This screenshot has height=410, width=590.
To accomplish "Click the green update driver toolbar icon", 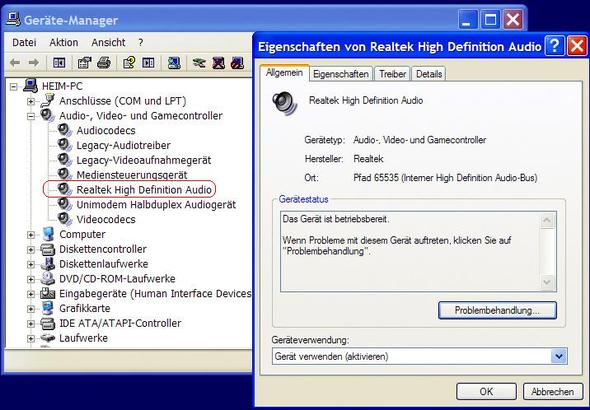I will click(x=199, y=63).
